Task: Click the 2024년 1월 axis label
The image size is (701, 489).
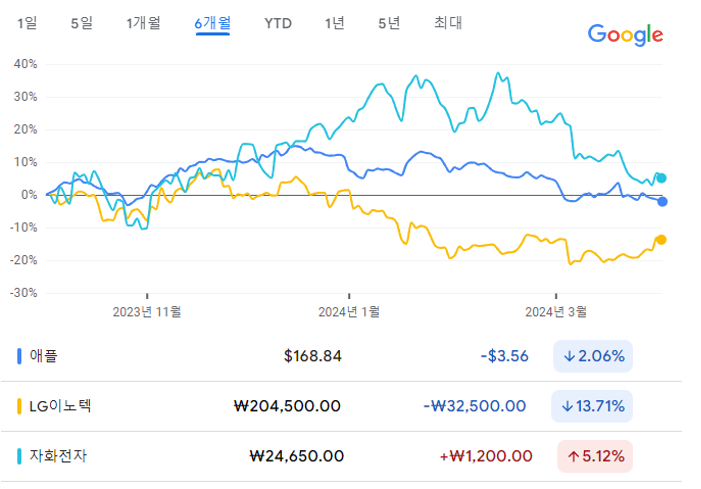Action: (x=349, y=312)
